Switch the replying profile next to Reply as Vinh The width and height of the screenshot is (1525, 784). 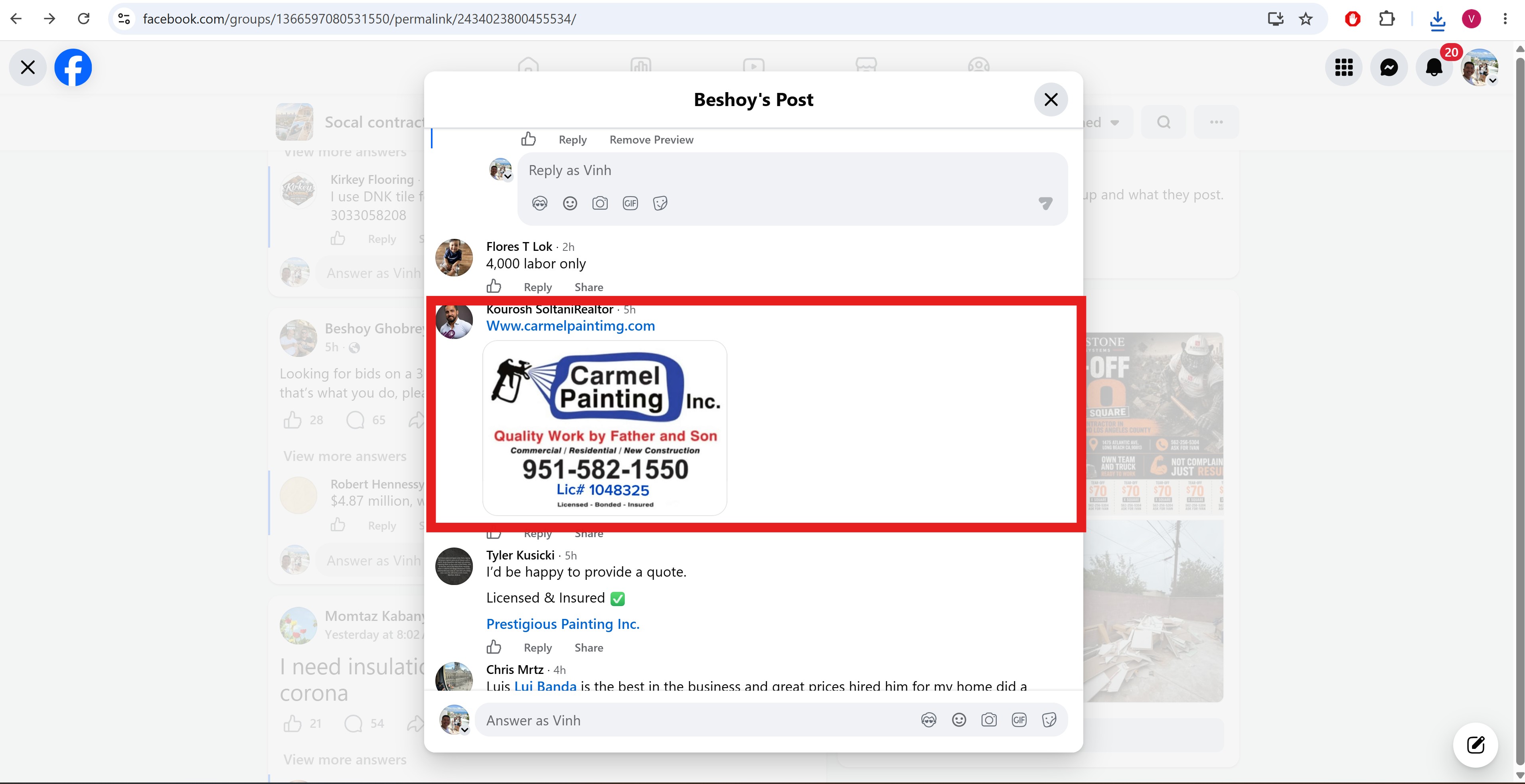(x=501, y=170)
